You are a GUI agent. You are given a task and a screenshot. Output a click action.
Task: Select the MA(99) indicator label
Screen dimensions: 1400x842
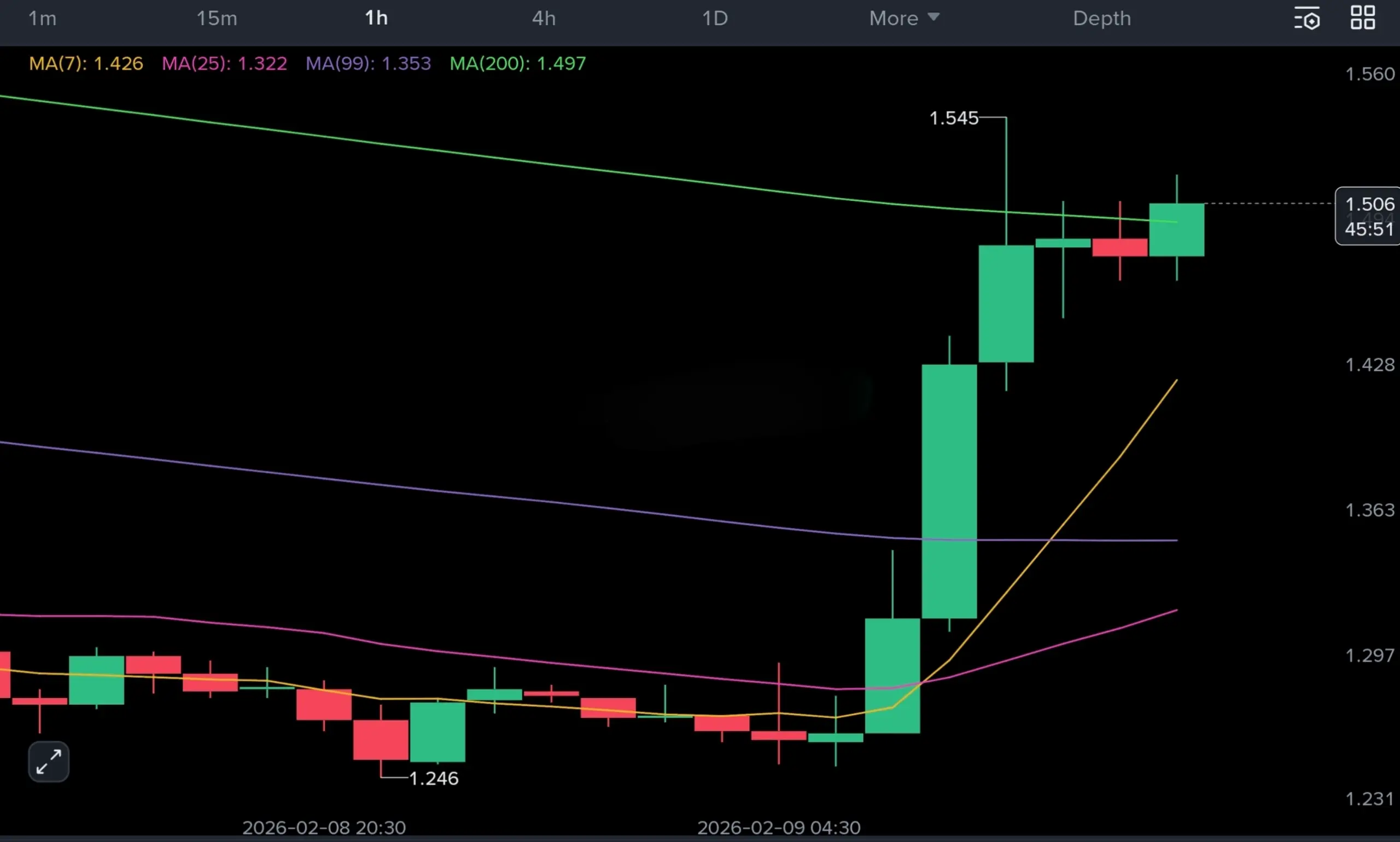[368, 63]
